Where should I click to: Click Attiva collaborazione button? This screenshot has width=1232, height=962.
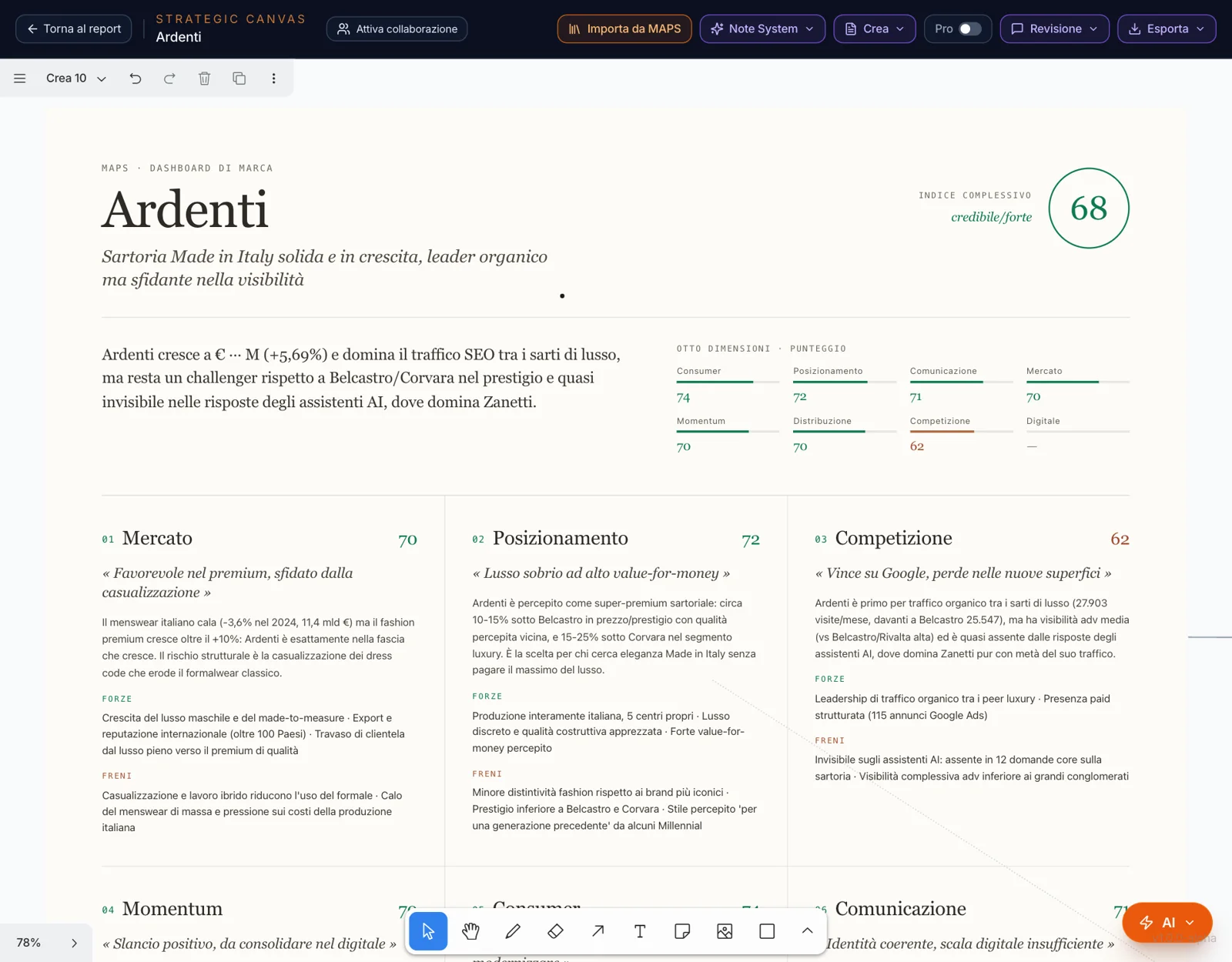click(x=397, y=28)
